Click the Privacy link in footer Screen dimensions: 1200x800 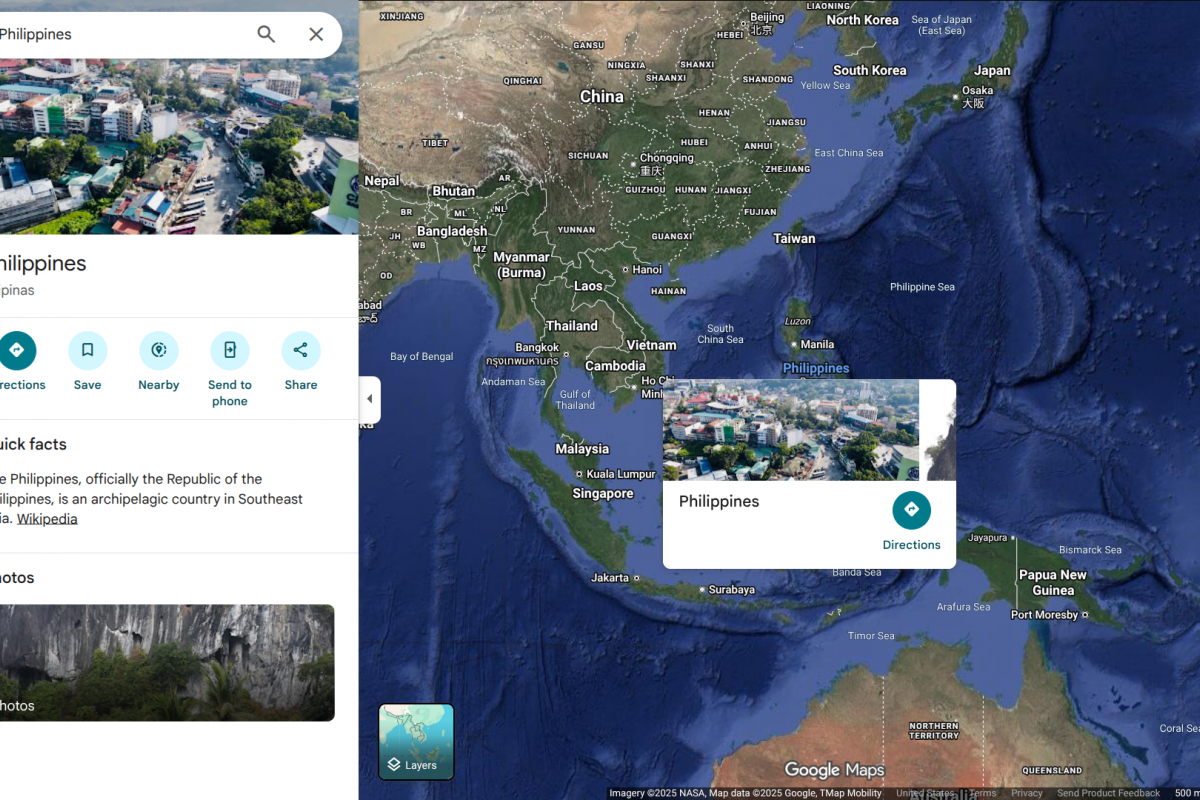pyautogui.click(x=1026, y=793)
